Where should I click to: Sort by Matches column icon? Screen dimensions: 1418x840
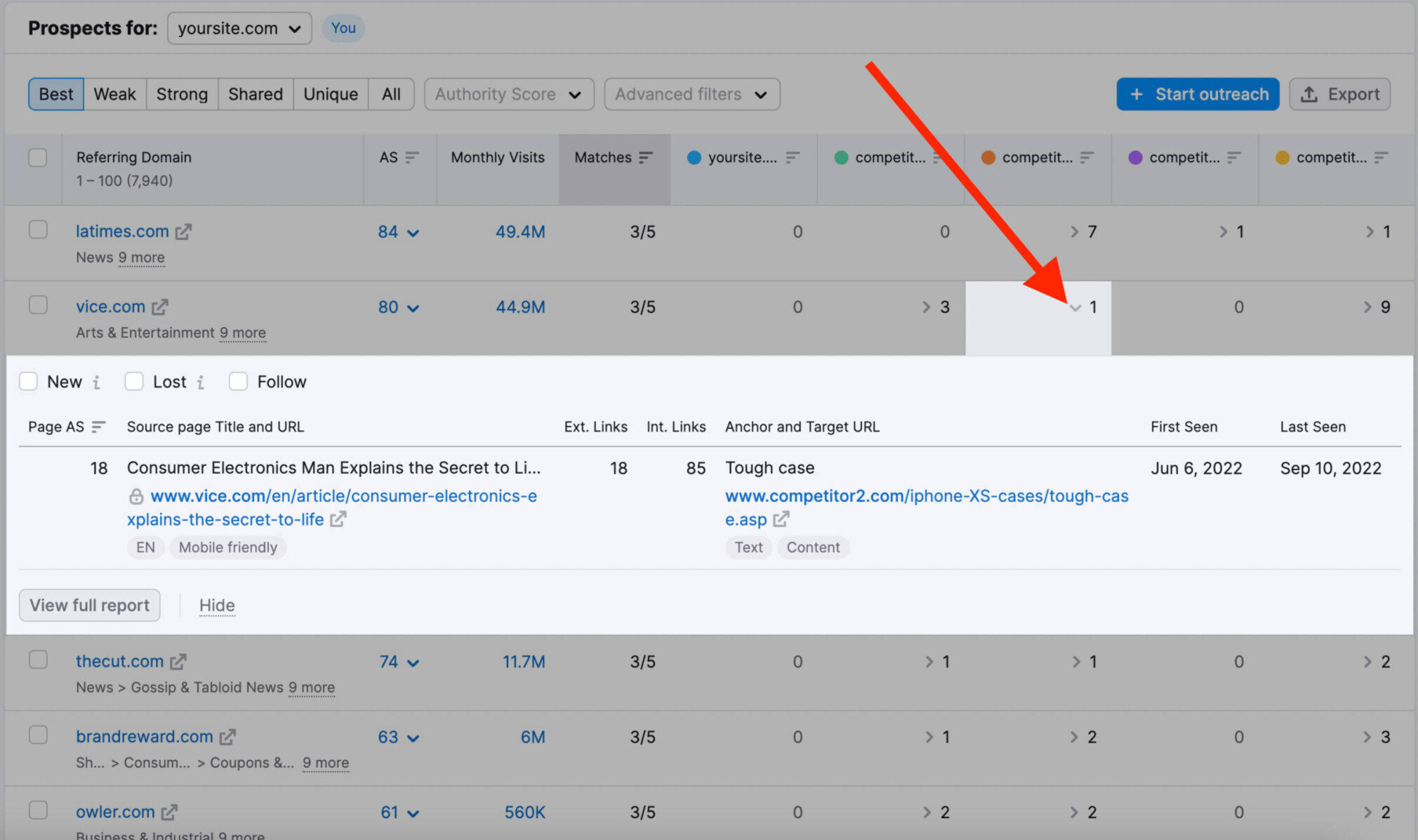pos(646,157)
